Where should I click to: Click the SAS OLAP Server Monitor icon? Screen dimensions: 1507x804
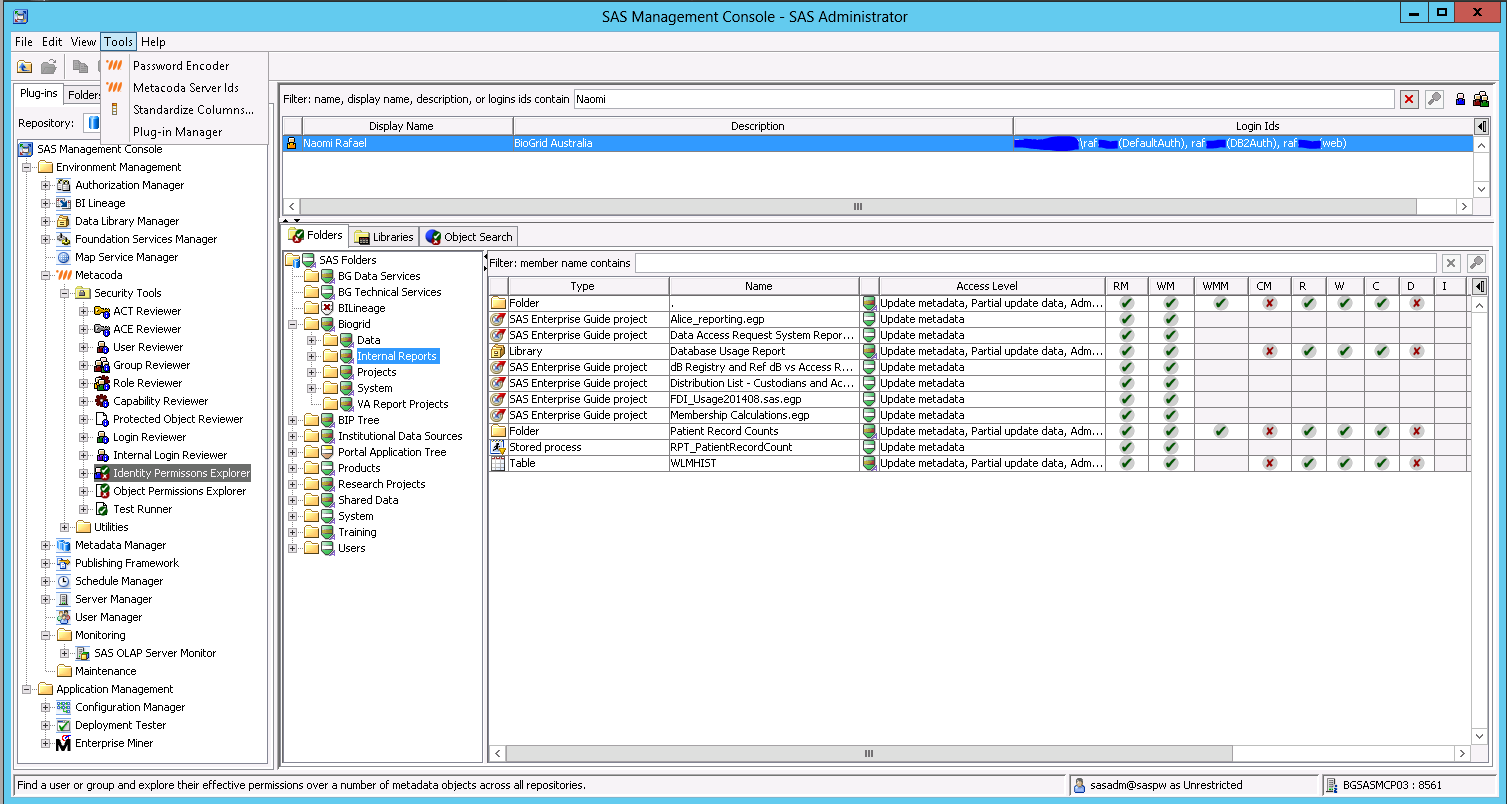pyautogui.click(x=82, y=653)
